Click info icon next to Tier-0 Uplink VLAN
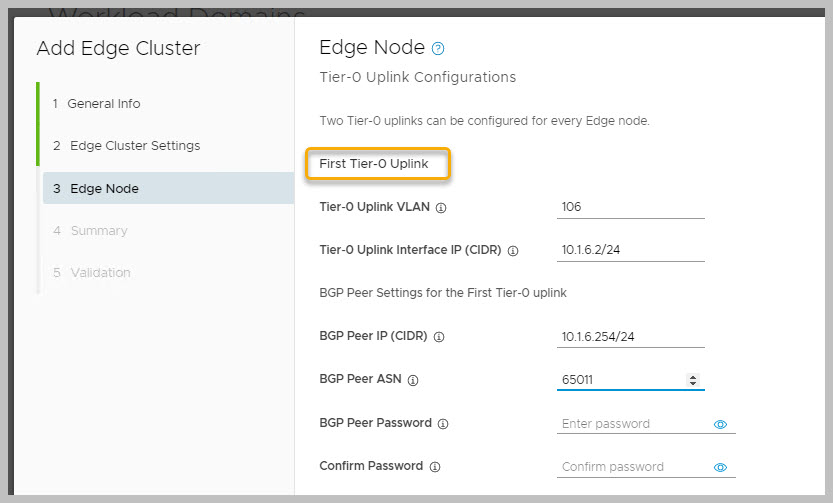The image size is (833, 503). [x=441, y=208]
